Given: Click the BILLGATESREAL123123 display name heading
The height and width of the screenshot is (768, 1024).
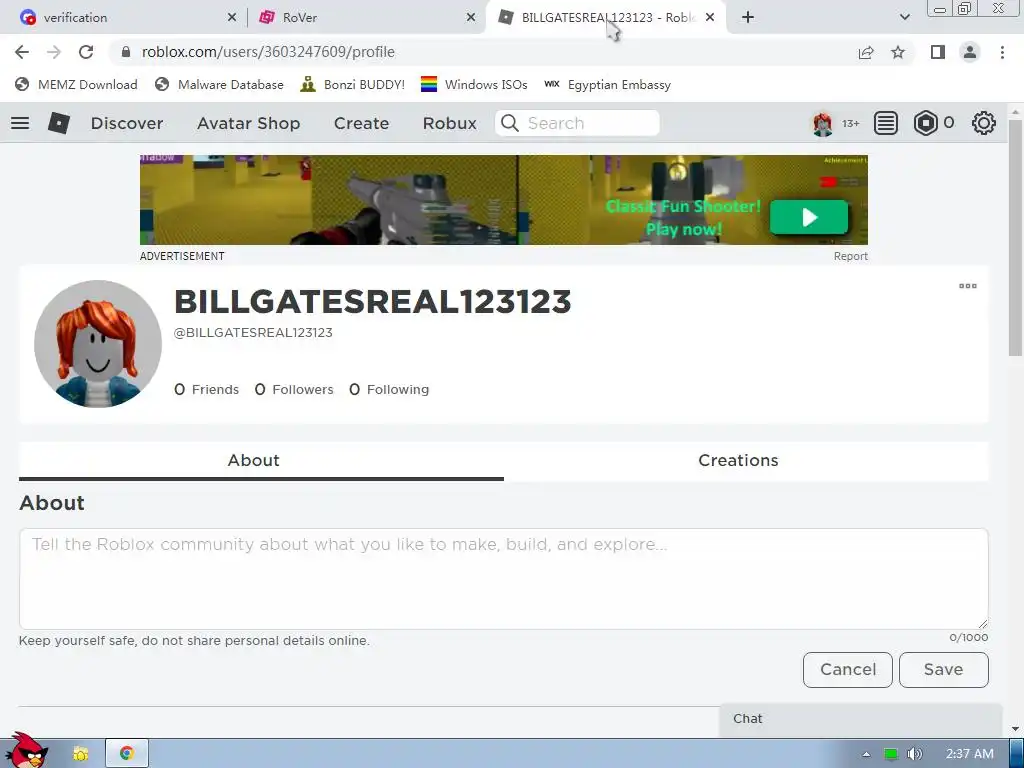Looking at the screenshot, I should (x=372, y=302).
